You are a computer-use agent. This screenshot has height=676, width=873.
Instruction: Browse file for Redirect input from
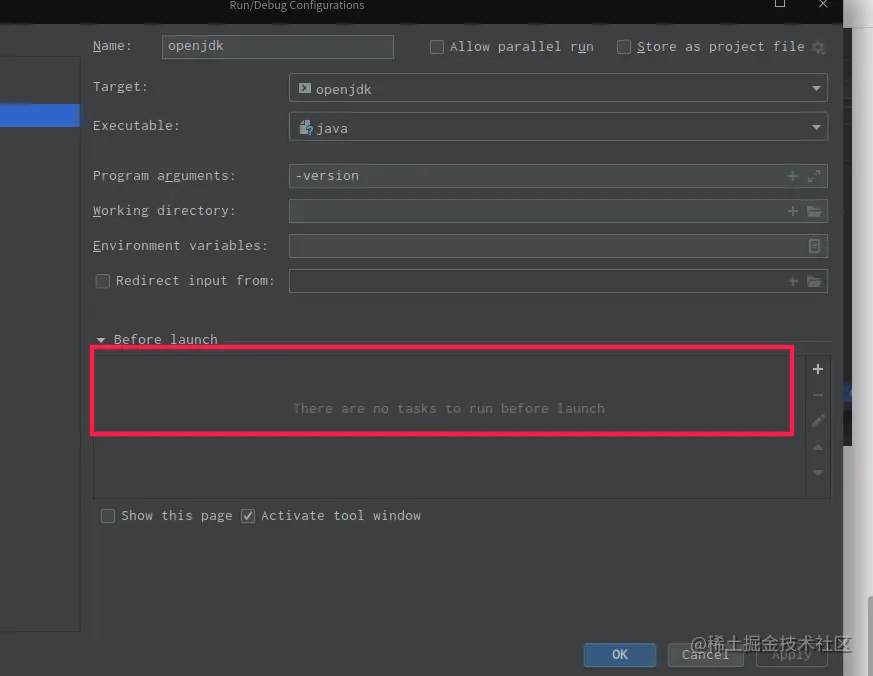pos(814,281)
